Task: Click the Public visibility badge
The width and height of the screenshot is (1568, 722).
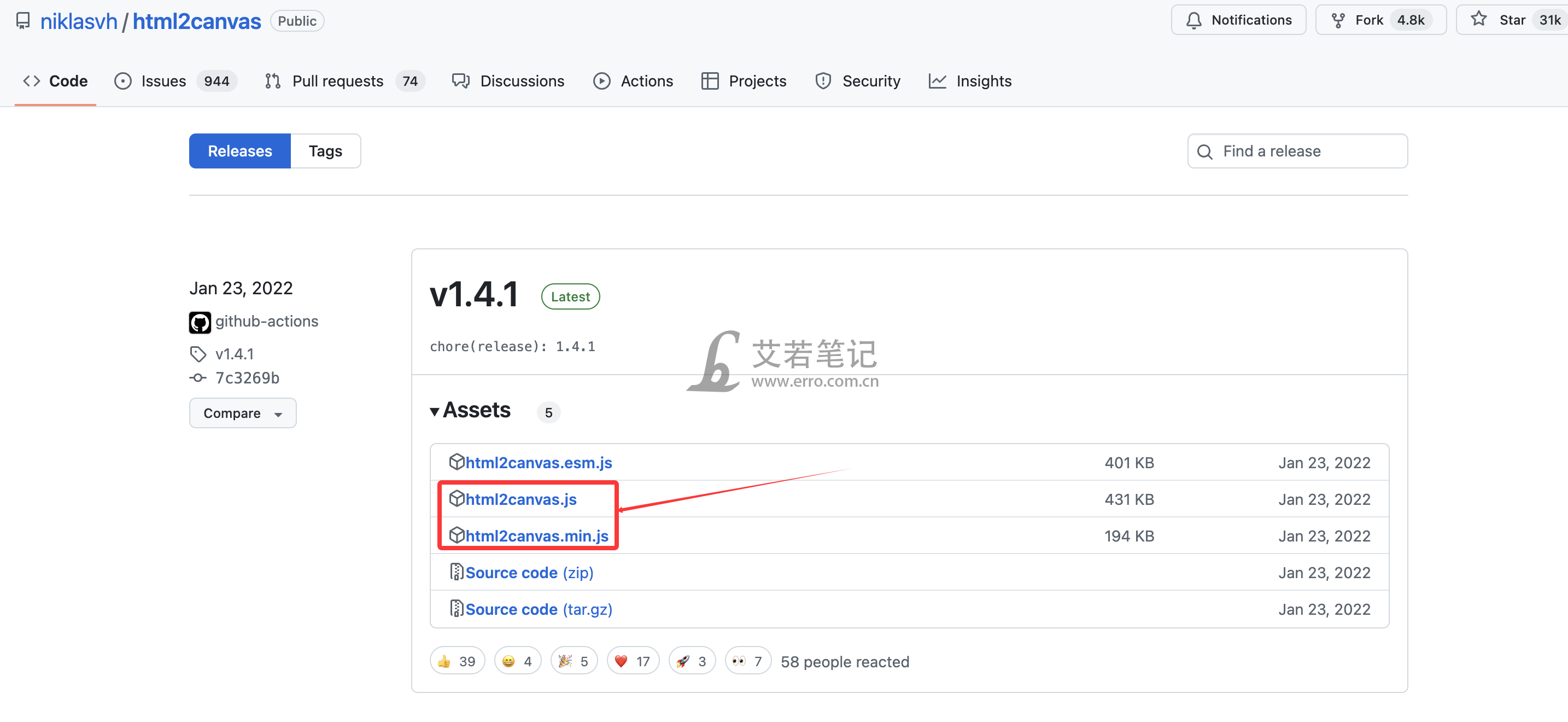Action: point(297,21)
